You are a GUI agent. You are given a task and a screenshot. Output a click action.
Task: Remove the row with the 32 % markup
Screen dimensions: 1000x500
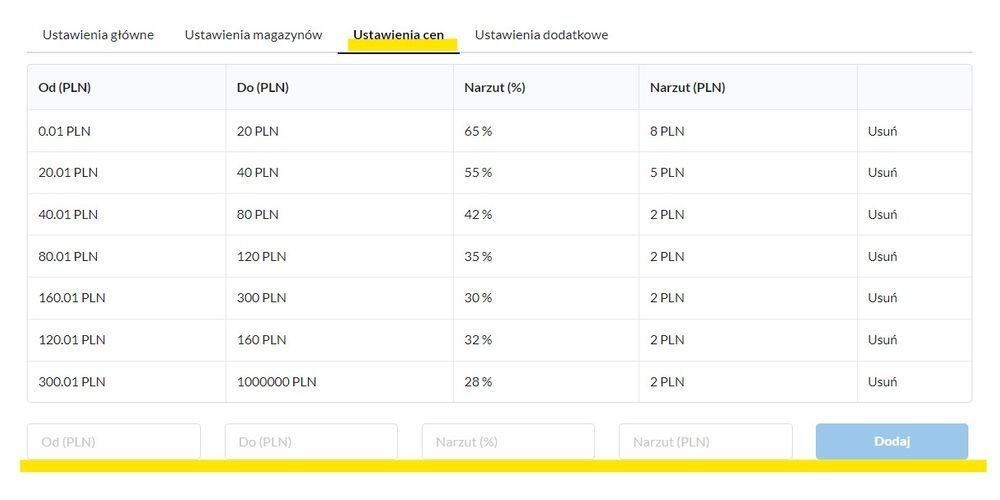pyautogui.click(x=882, y=340)
